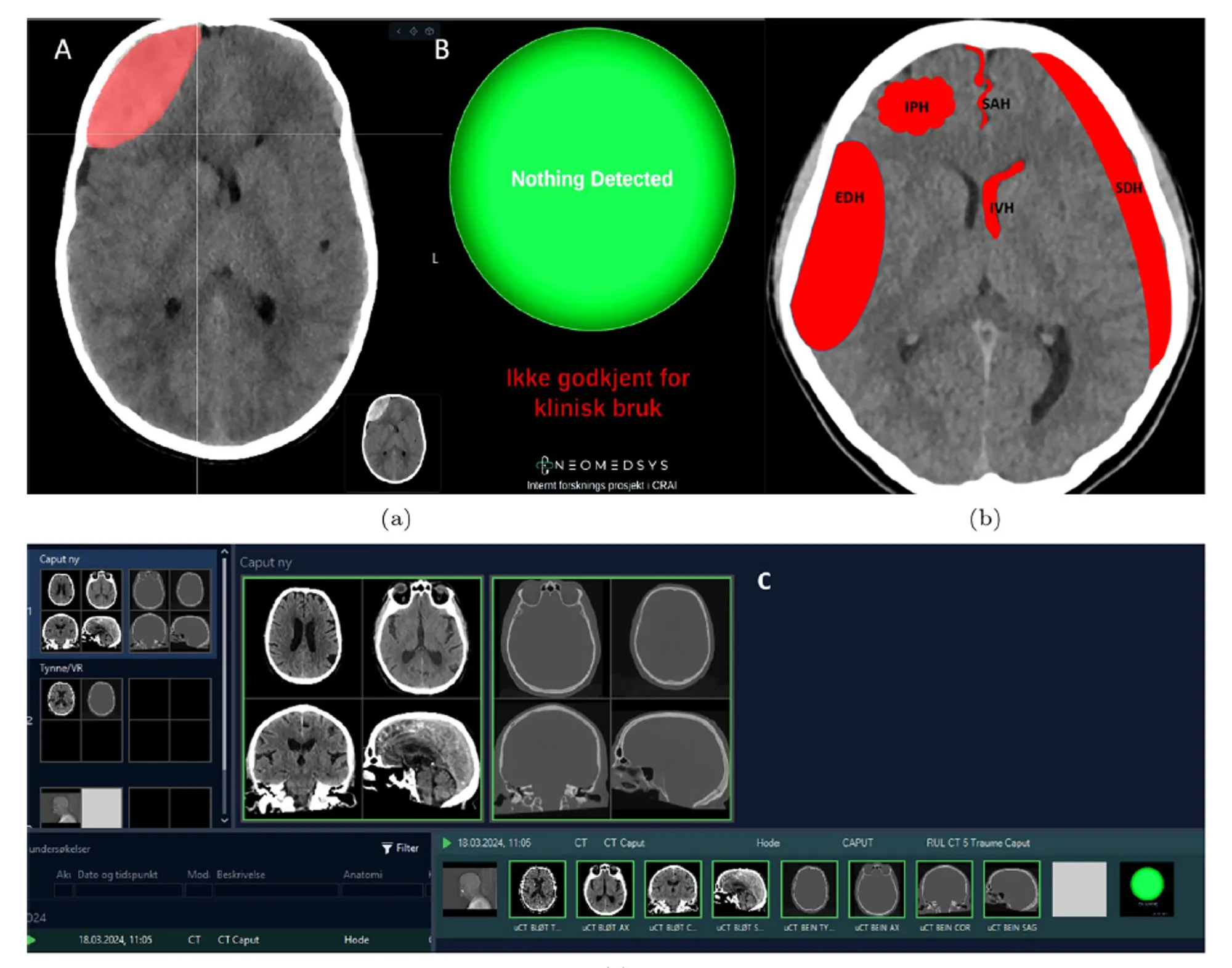This screenshot has width=1232, height=968.
Task: Select the uCT BLØT AX series thumbnail
Action: click(x=605, y=889)
